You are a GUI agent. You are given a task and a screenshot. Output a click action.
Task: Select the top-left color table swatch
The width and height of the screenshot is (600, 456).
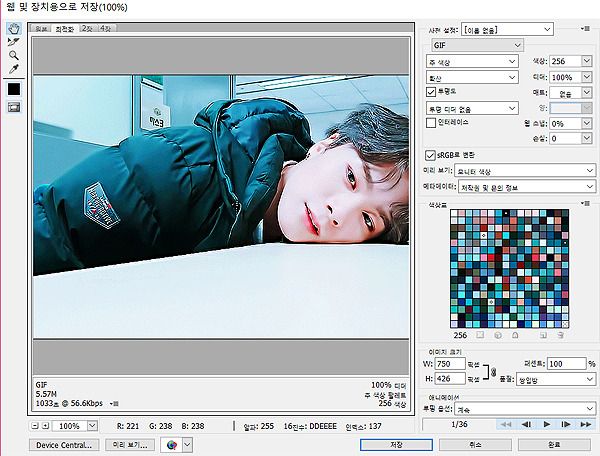pos(454,213)
